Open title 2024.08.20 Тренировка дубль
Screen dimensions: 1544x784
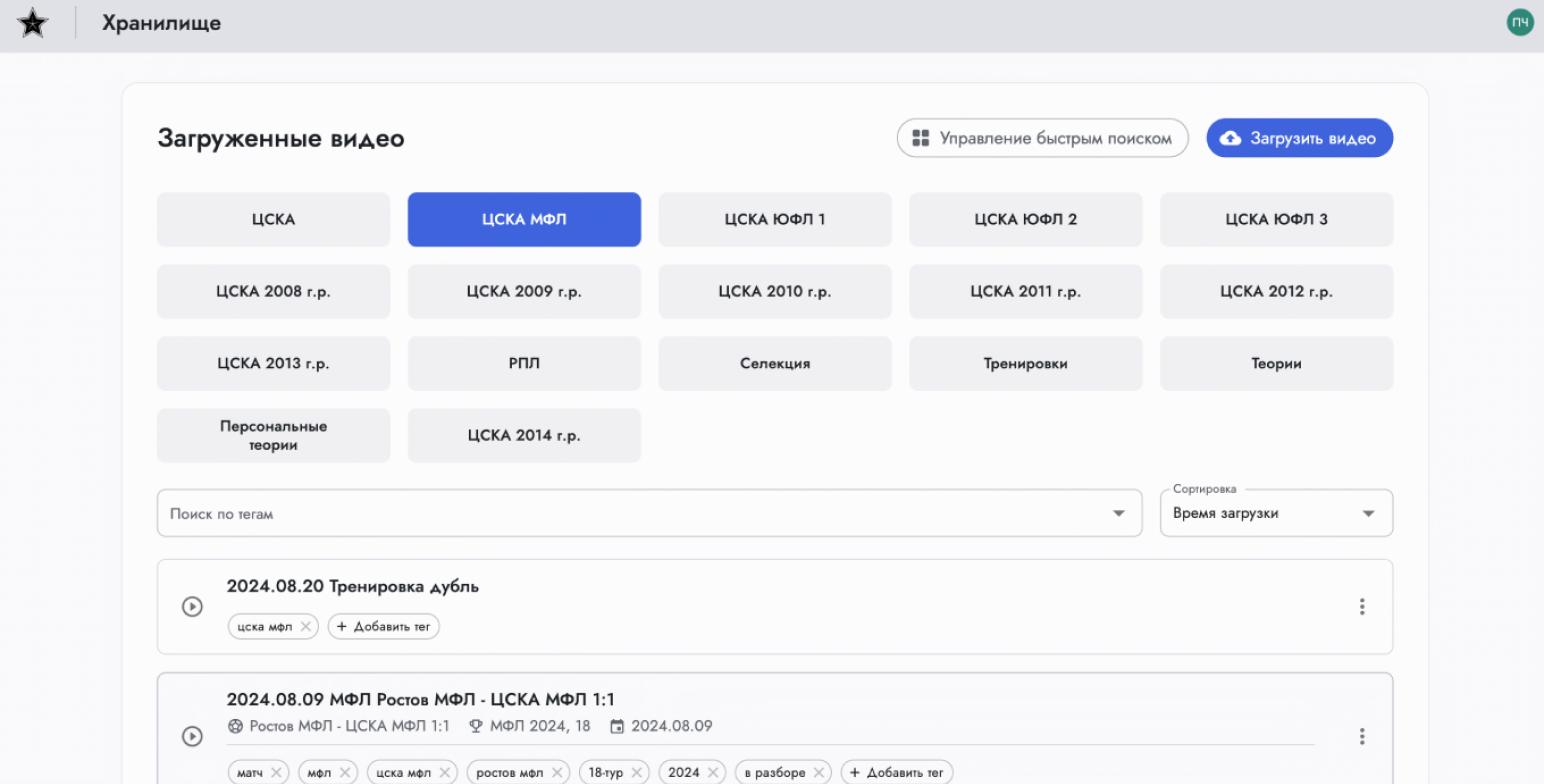353,586
